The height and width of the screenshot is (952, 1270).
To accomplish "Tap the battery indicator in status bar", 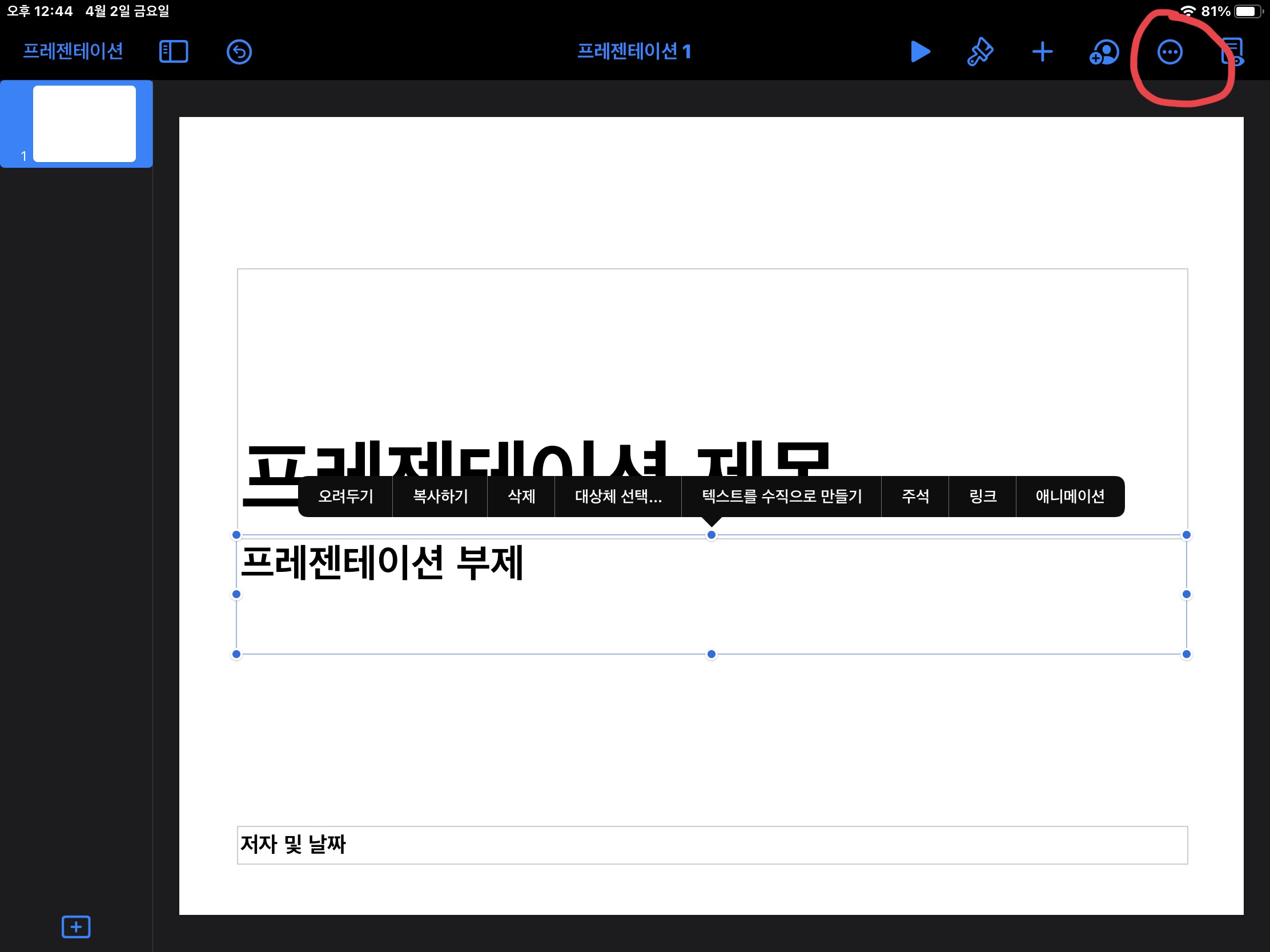I will pyautogui.click(x=1248, y=11).
